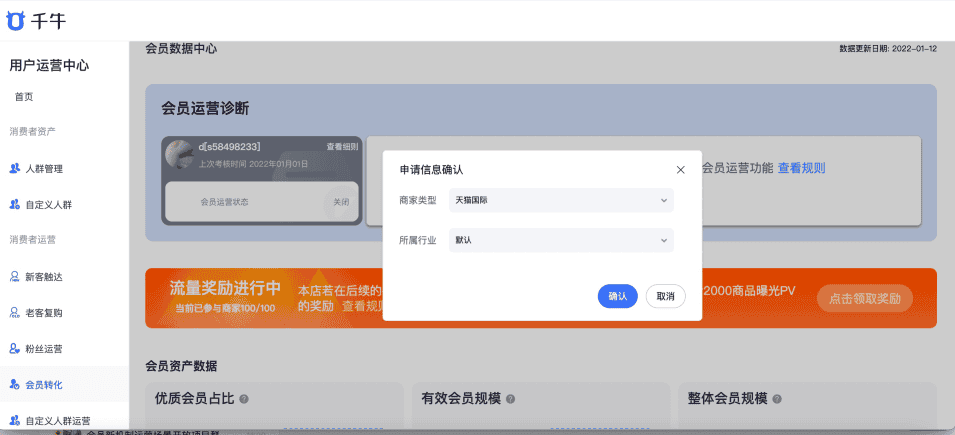
Task: Click the 粉丝运营 sidebar icon
Action: click(x=15, y=349)
